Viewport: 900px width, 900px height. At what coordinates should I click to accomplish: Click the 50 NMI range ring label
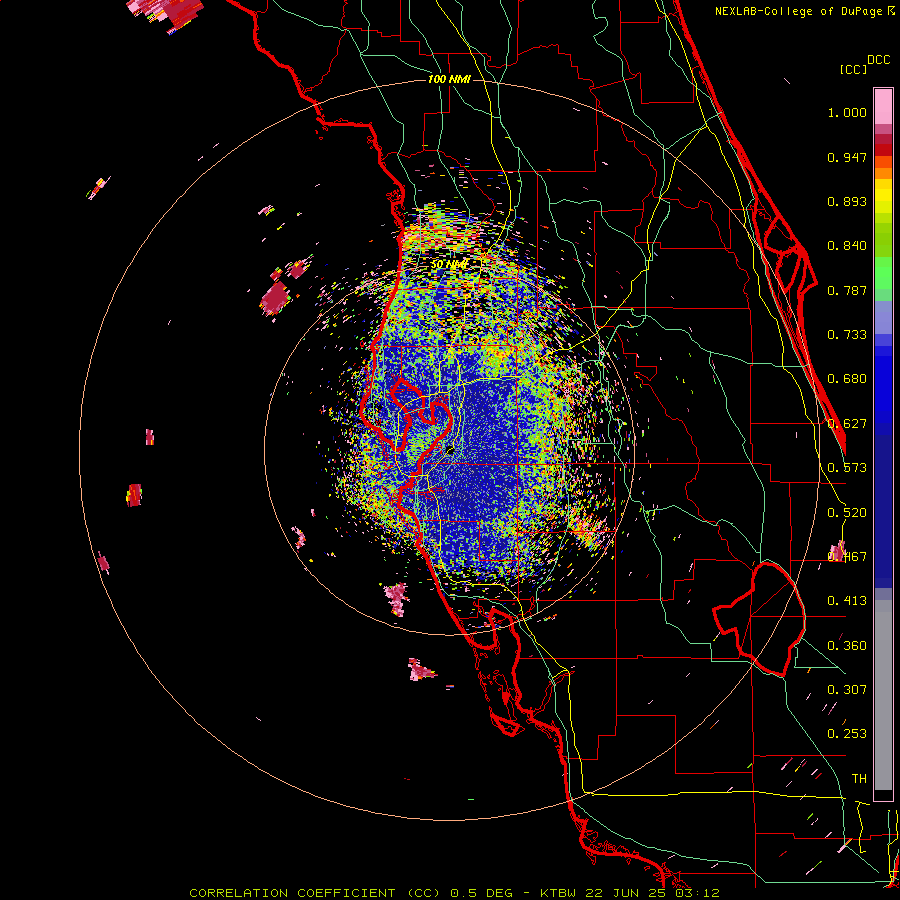449,265
